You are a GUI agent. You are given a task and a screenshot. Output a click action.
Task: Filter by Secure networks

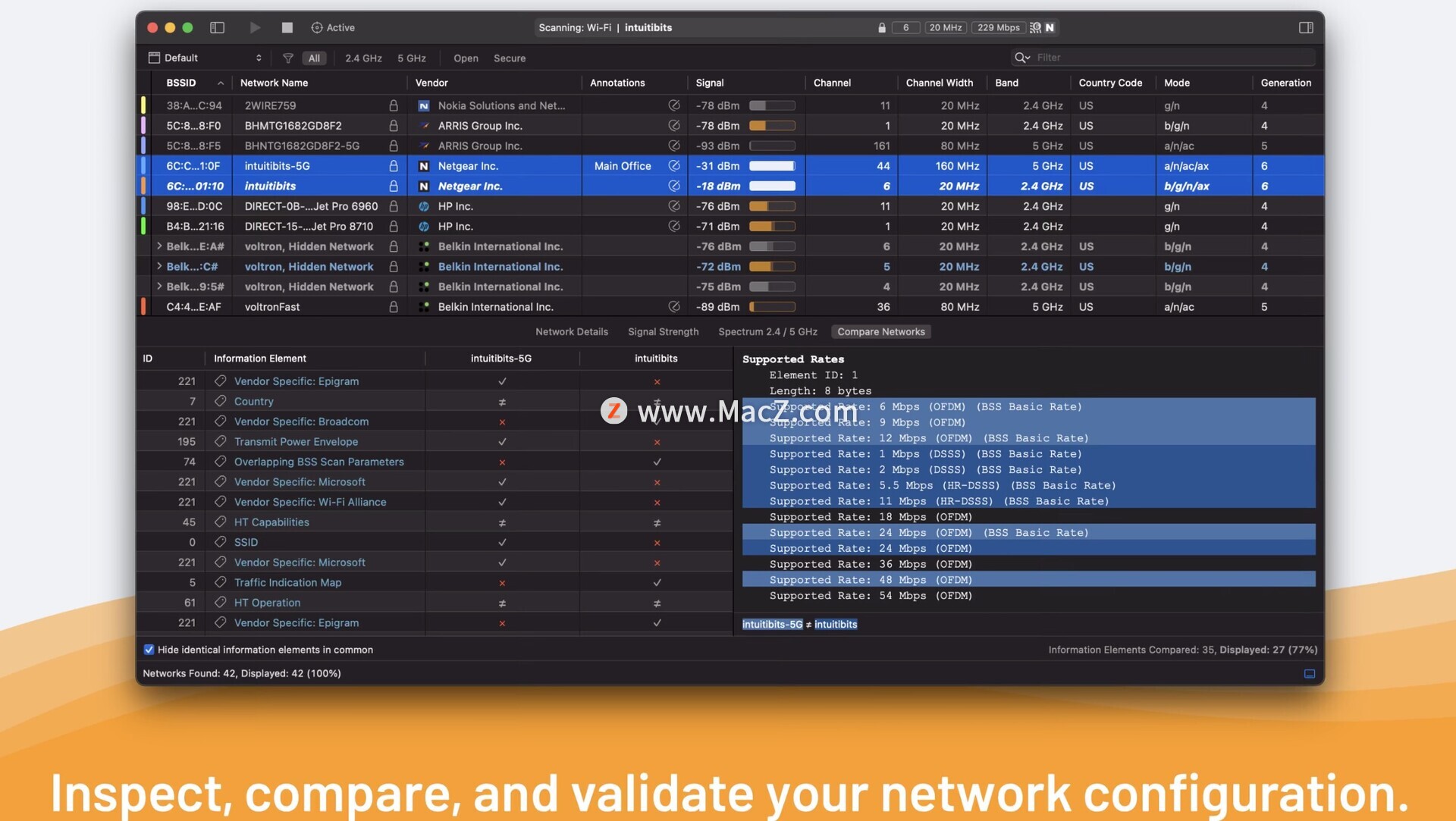510,58
